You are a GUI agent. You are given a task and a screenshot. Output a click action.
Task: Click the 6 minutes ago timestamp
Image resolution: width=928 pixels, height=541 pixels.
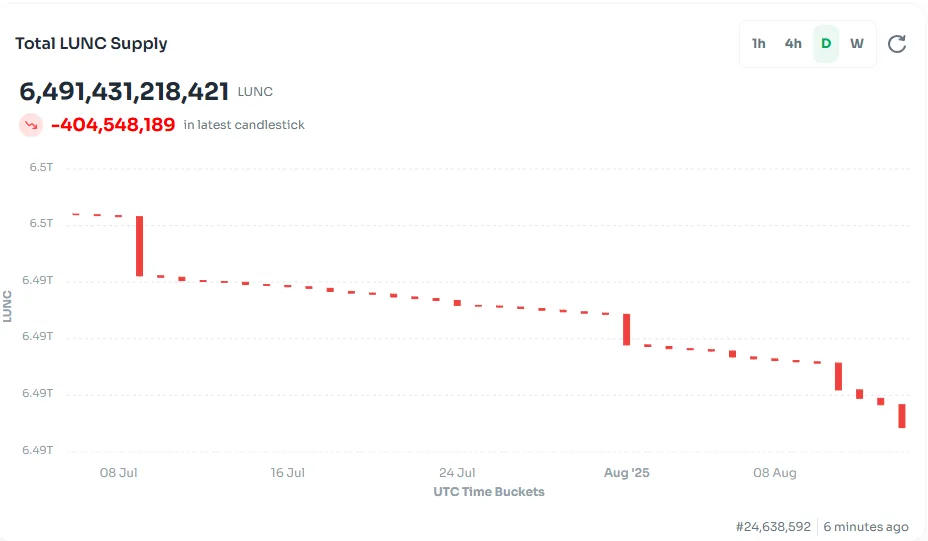[x=866, y=527]
